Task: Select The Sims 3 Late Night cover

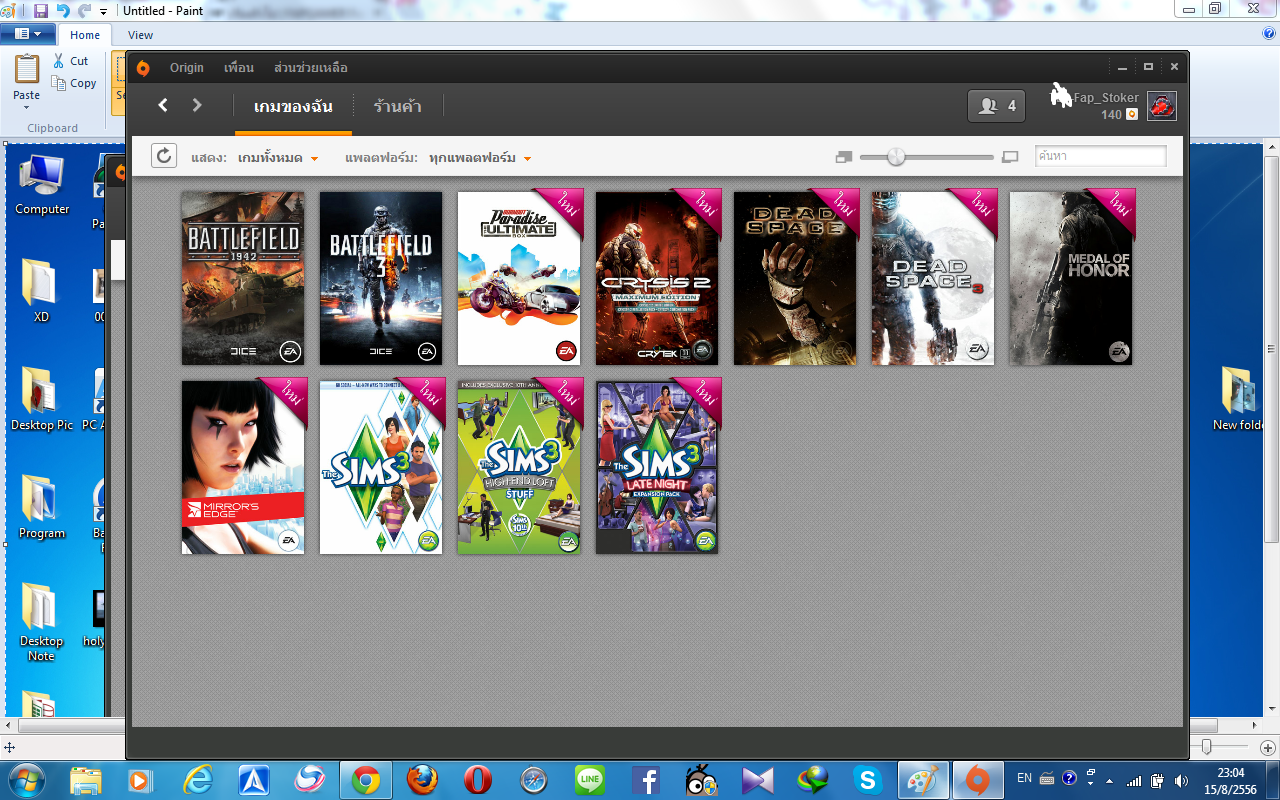Action: [x=657, y=466]
